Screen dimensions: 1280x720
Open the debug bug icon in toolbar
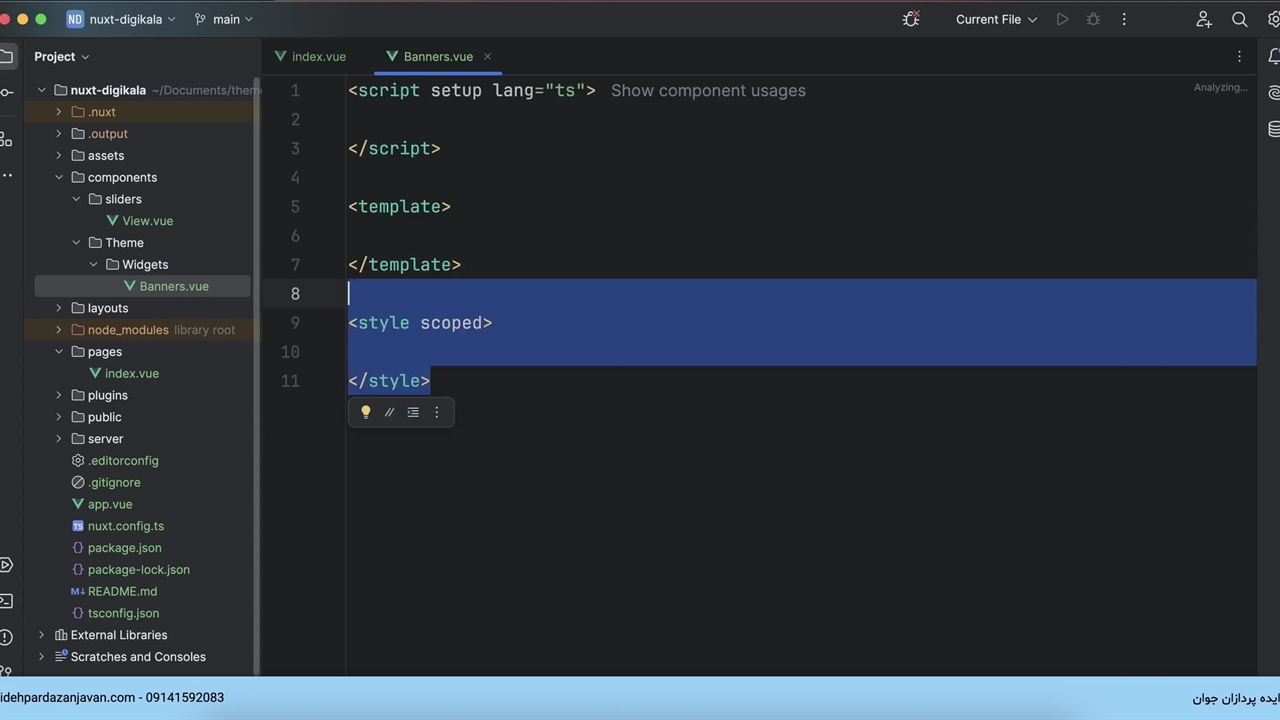[911, 19]
